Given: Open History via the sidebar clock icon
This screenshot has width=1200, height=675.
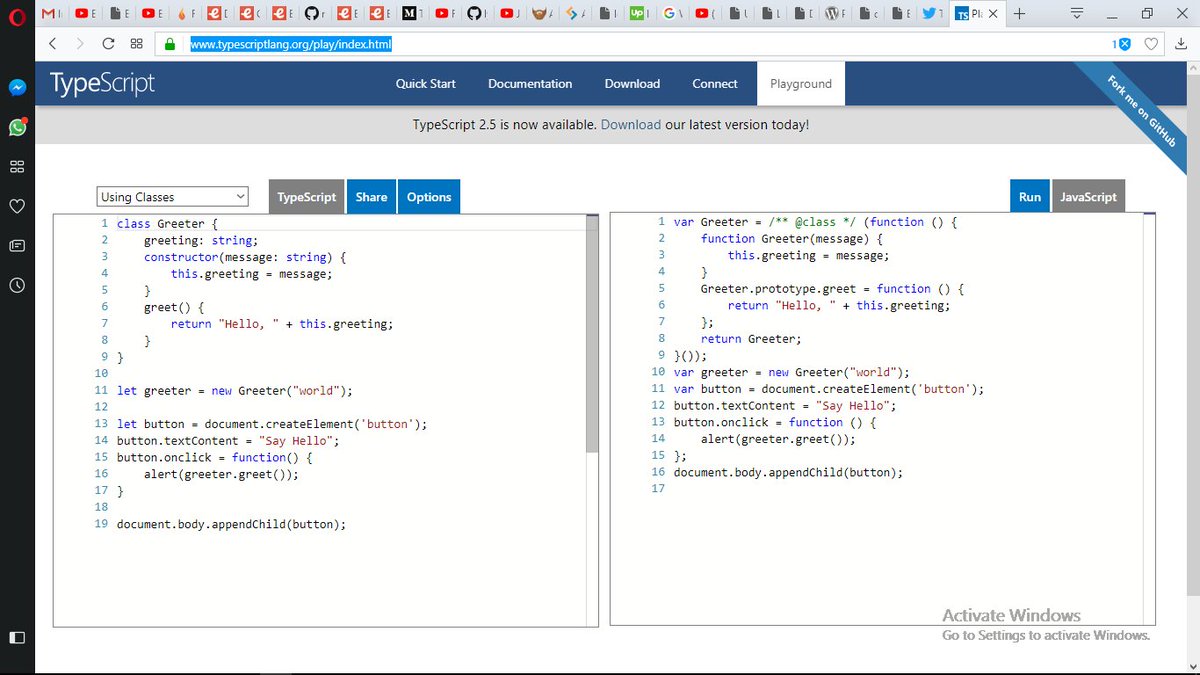Looking at the screenshot, I should (x=17, y=285).
